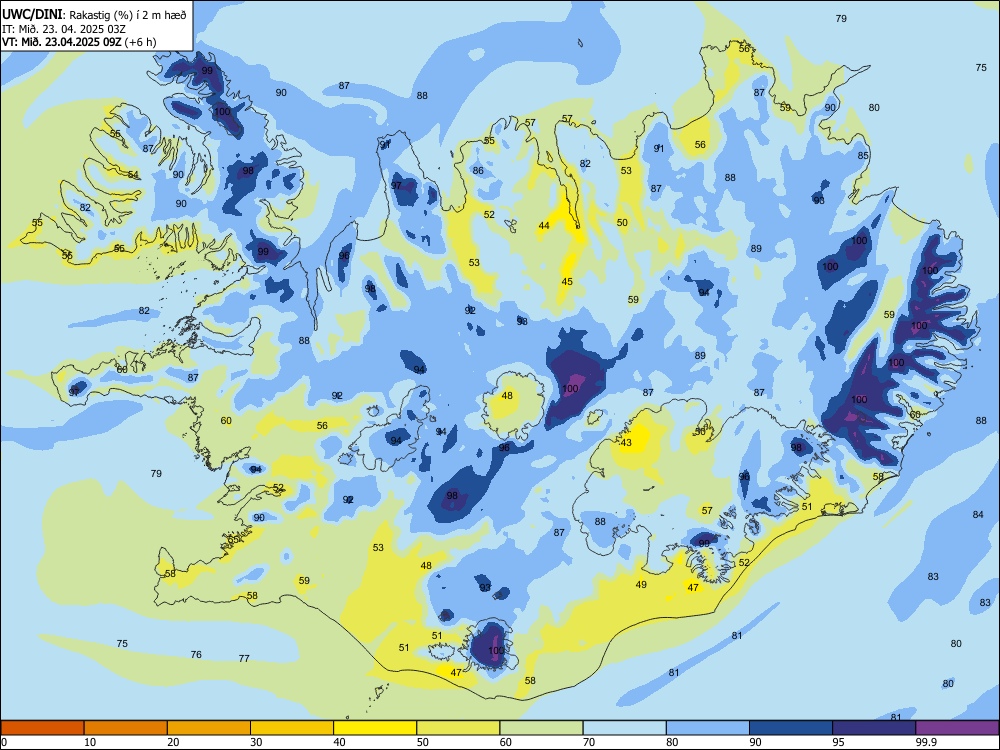Image resolution: width=1000 pixels, height=750 pixels.
Task: Click the UWC/DINI title text
Action: pos(33,15)
